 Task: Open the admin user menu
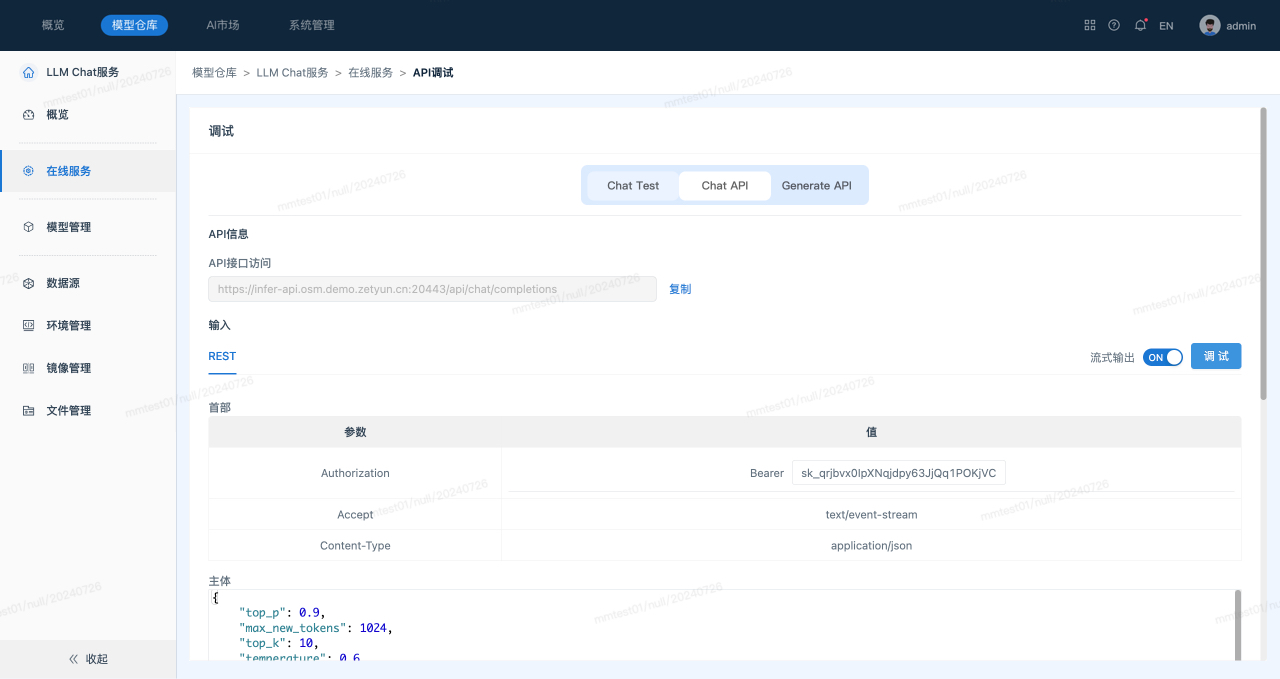point(1228,25)
